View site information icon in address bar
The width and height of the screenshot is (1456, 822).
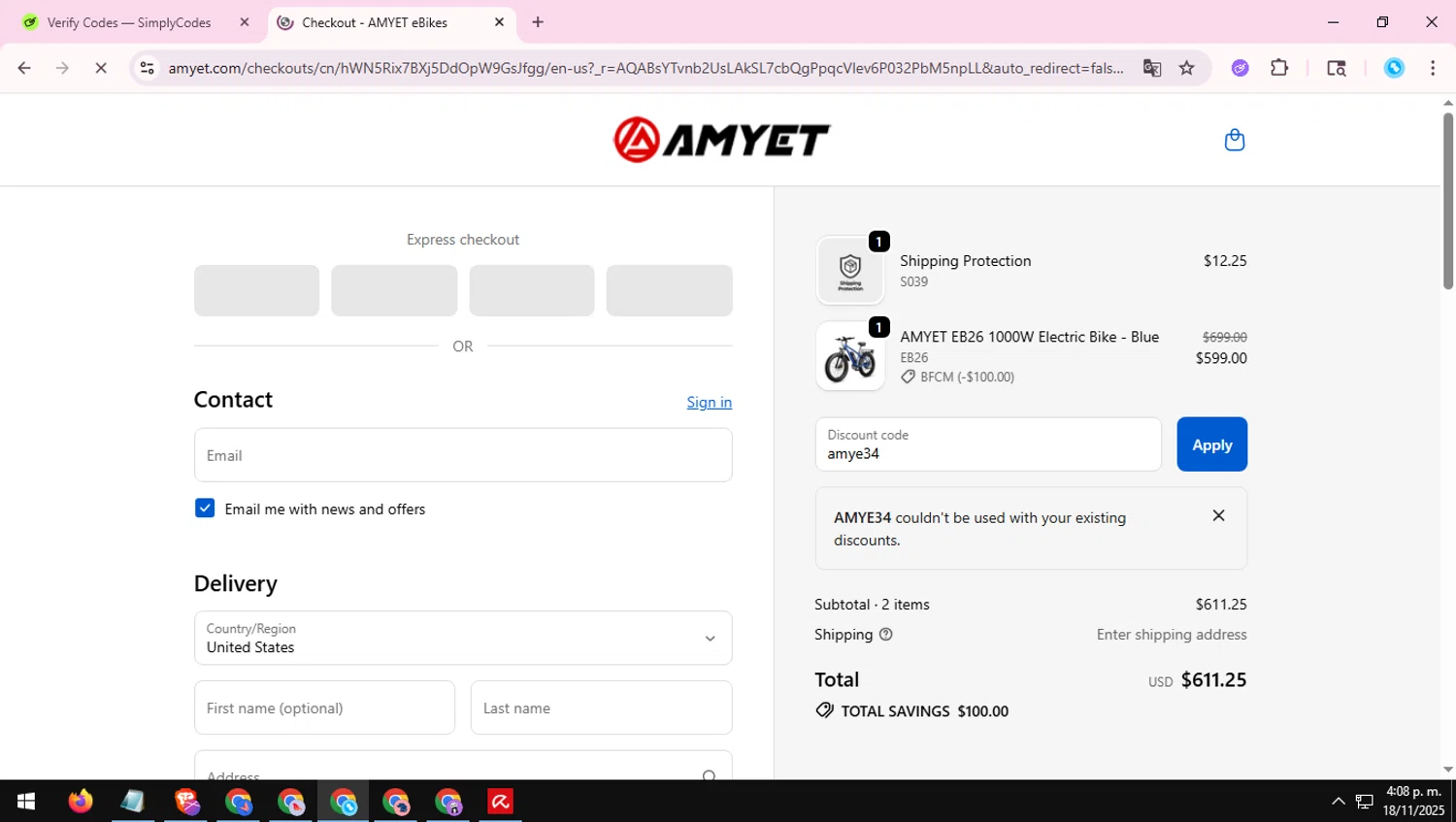(147, 68)
